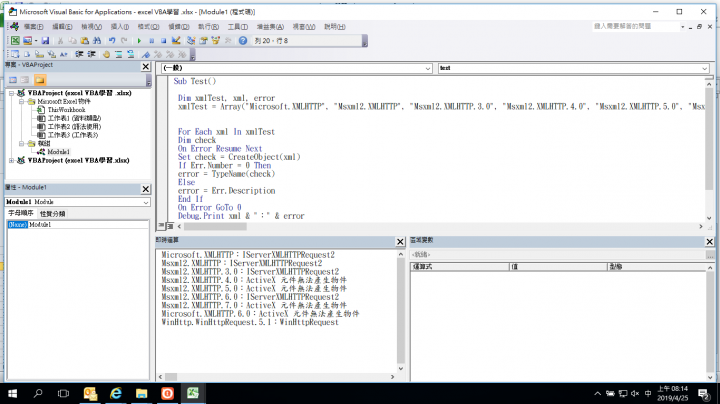Click the Indent icon in Edit toolbar
720x404 pixels.
tap(79, 54)
